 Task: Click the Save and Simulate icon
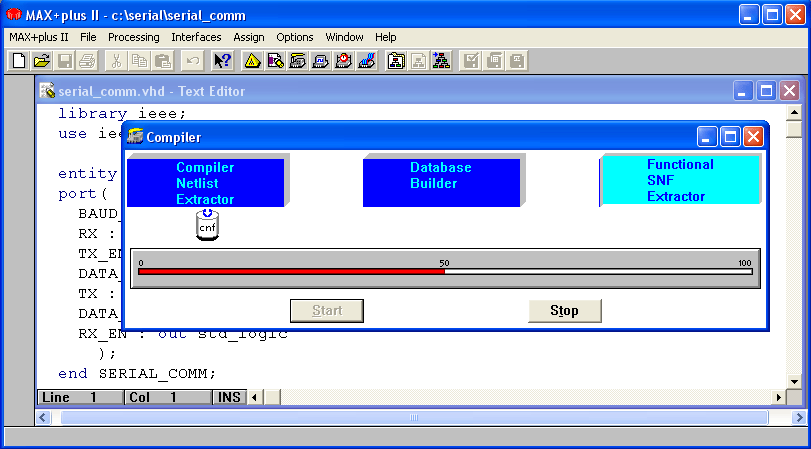pos(516,61)
